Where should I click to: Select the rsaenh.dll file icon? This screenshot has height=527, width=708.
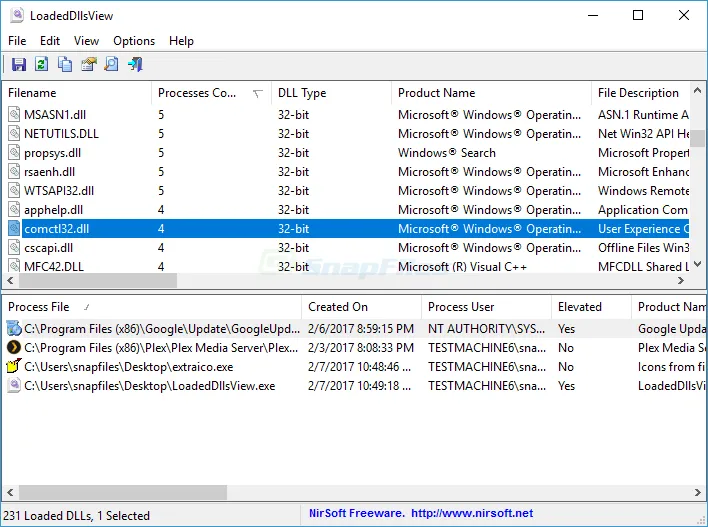click(14, 172)
